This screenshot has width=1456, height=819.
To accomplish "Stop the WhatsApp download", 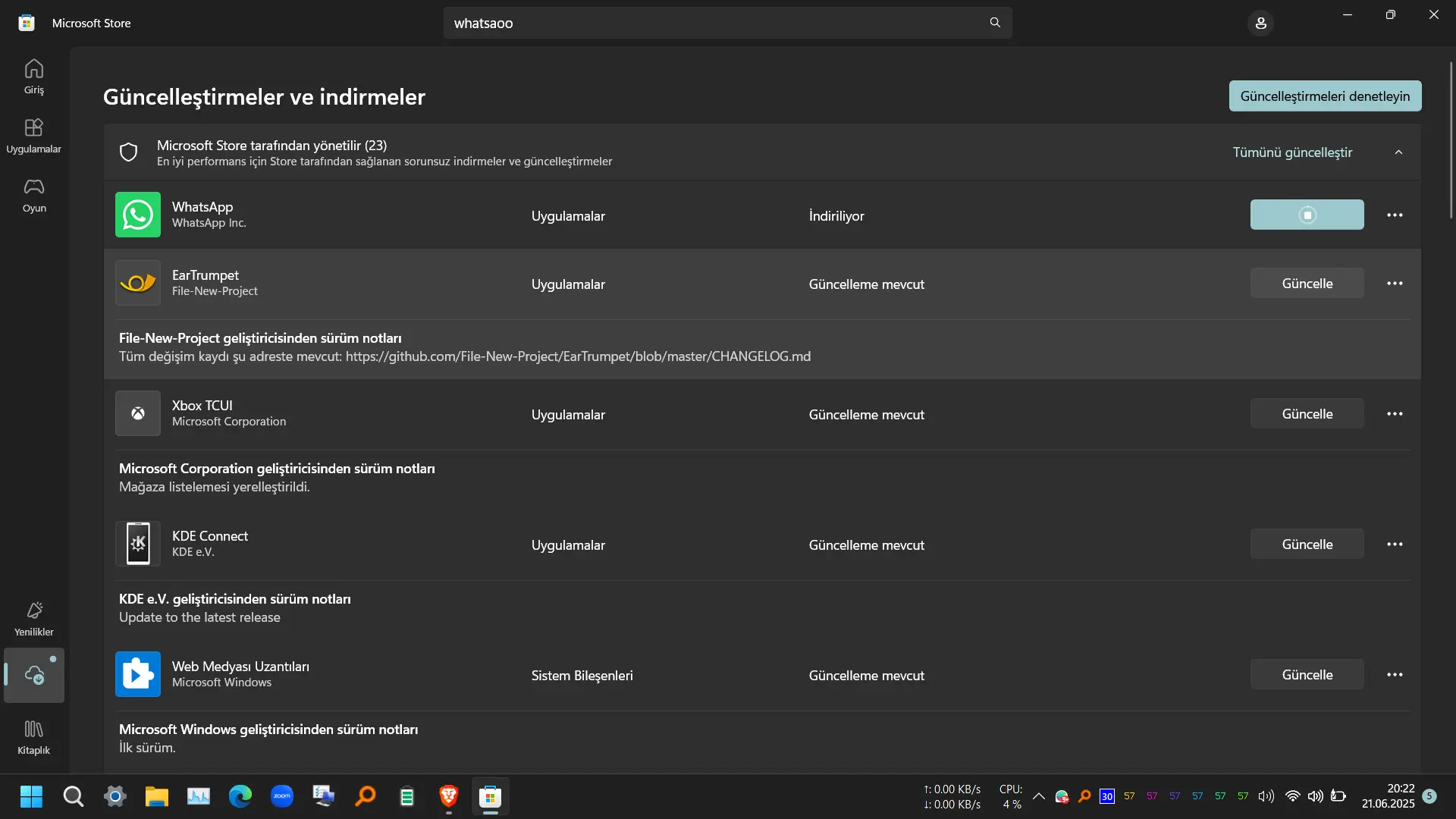I will (1307, 215).
